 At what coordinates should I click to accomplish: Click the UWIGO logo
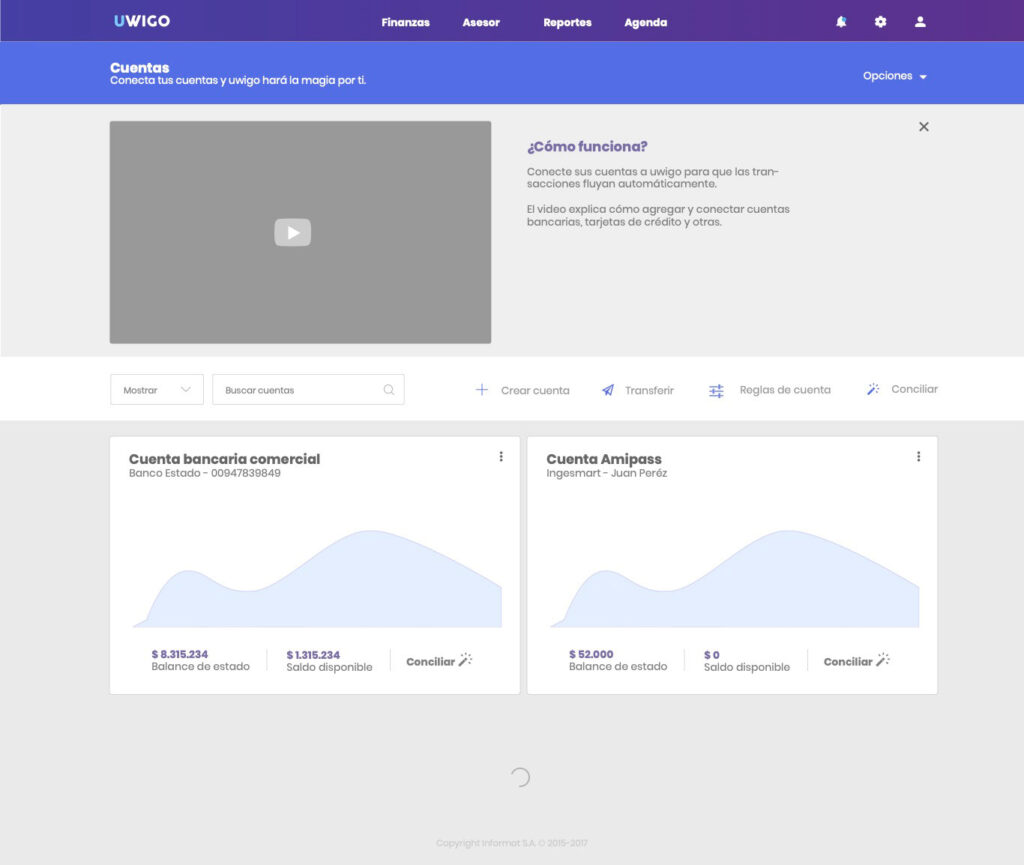142,21
